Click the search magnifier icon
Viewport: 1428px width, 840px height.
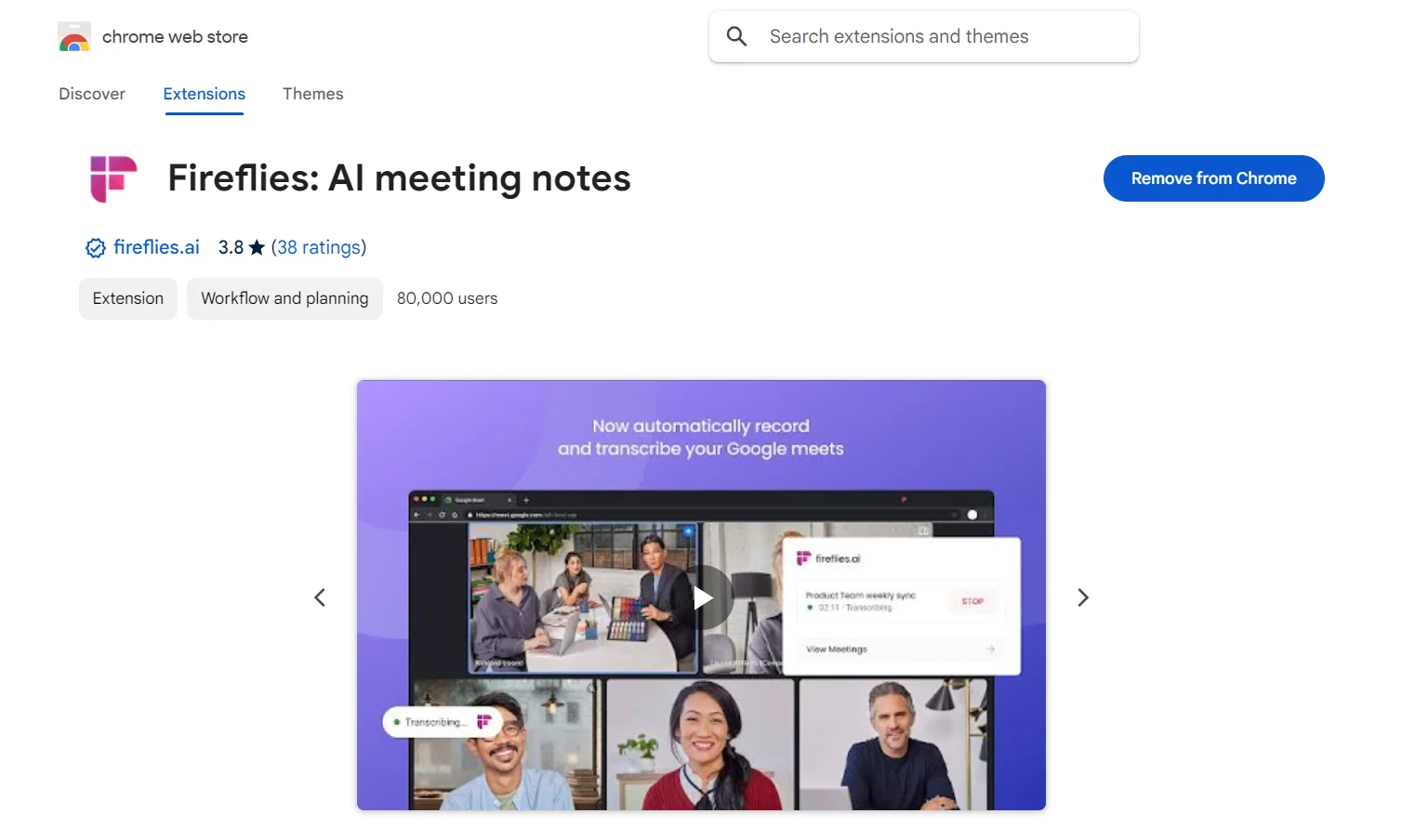coord(737,36)
